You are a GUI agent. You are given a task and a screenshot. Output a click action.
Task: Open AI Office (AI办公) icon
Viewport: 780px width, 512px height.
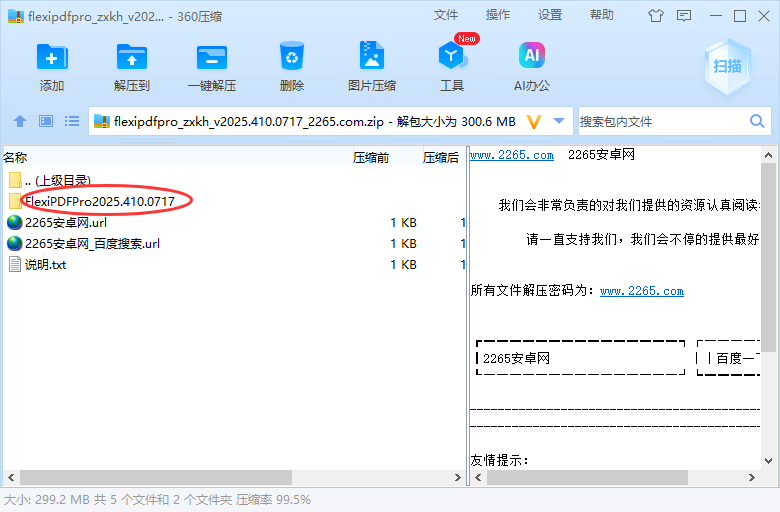532,56
